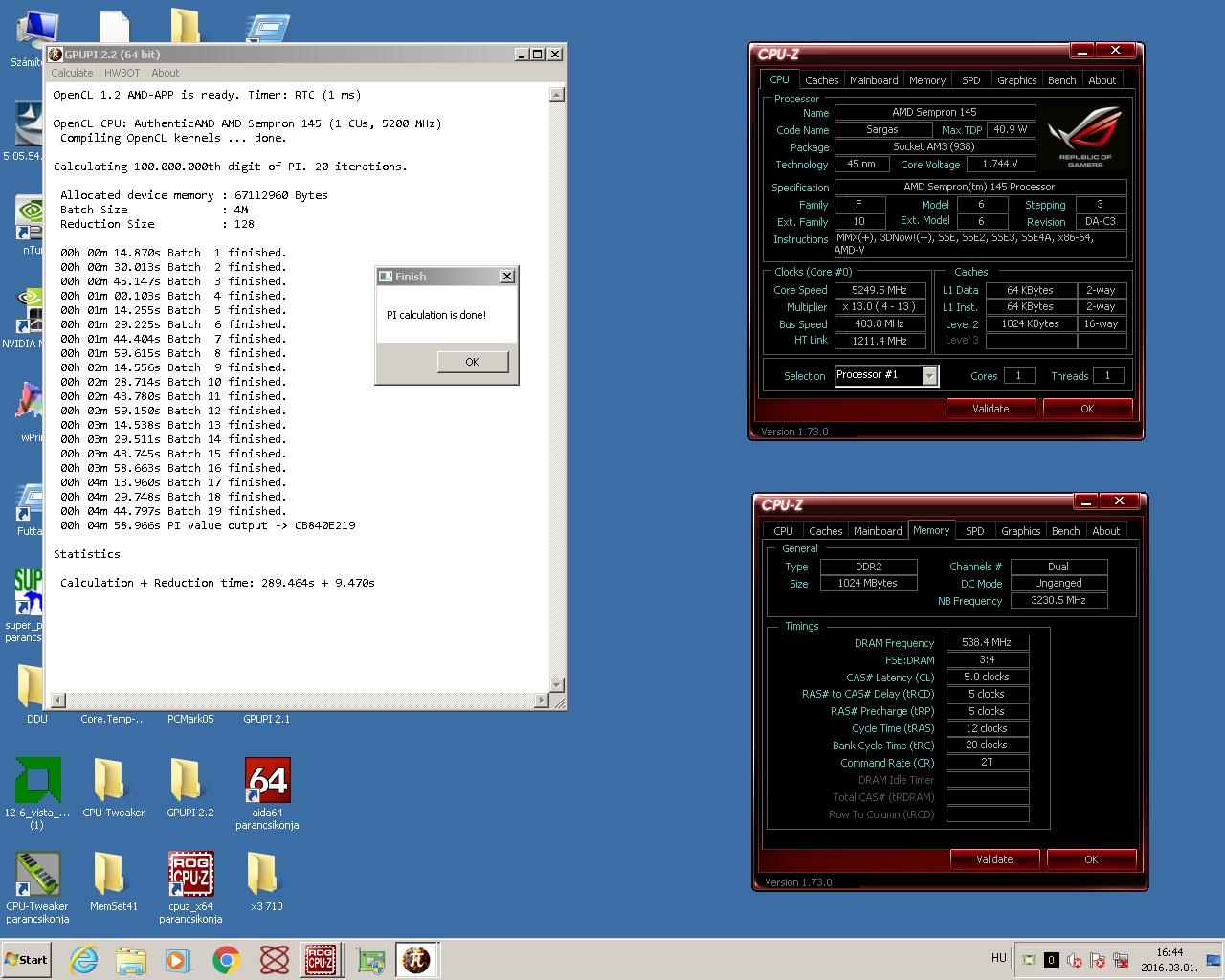Launch Windows Media Player from taskbar

178,960
